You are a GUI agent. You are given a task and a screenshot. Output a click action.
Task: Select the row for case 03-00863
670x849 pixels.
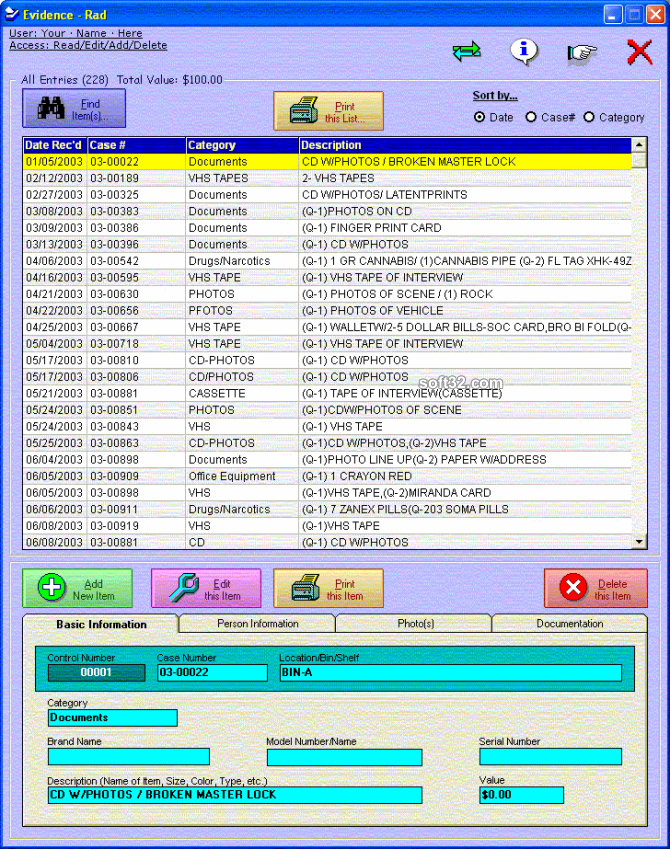click(328, 443)
